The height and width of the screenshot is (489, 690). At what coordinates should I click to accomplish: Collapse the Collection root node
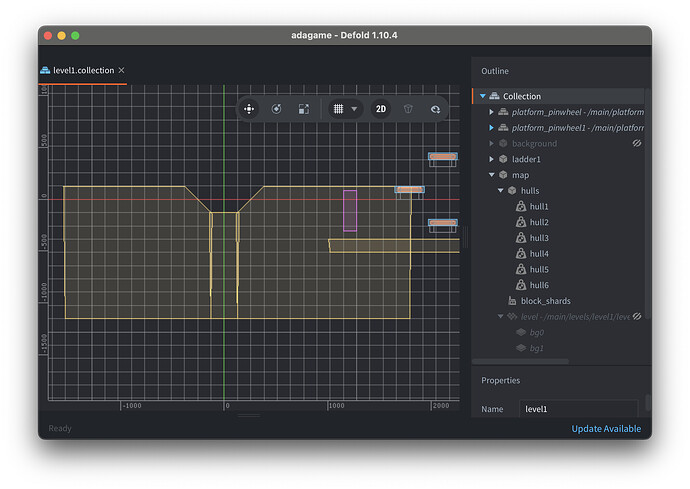(483, 96)
